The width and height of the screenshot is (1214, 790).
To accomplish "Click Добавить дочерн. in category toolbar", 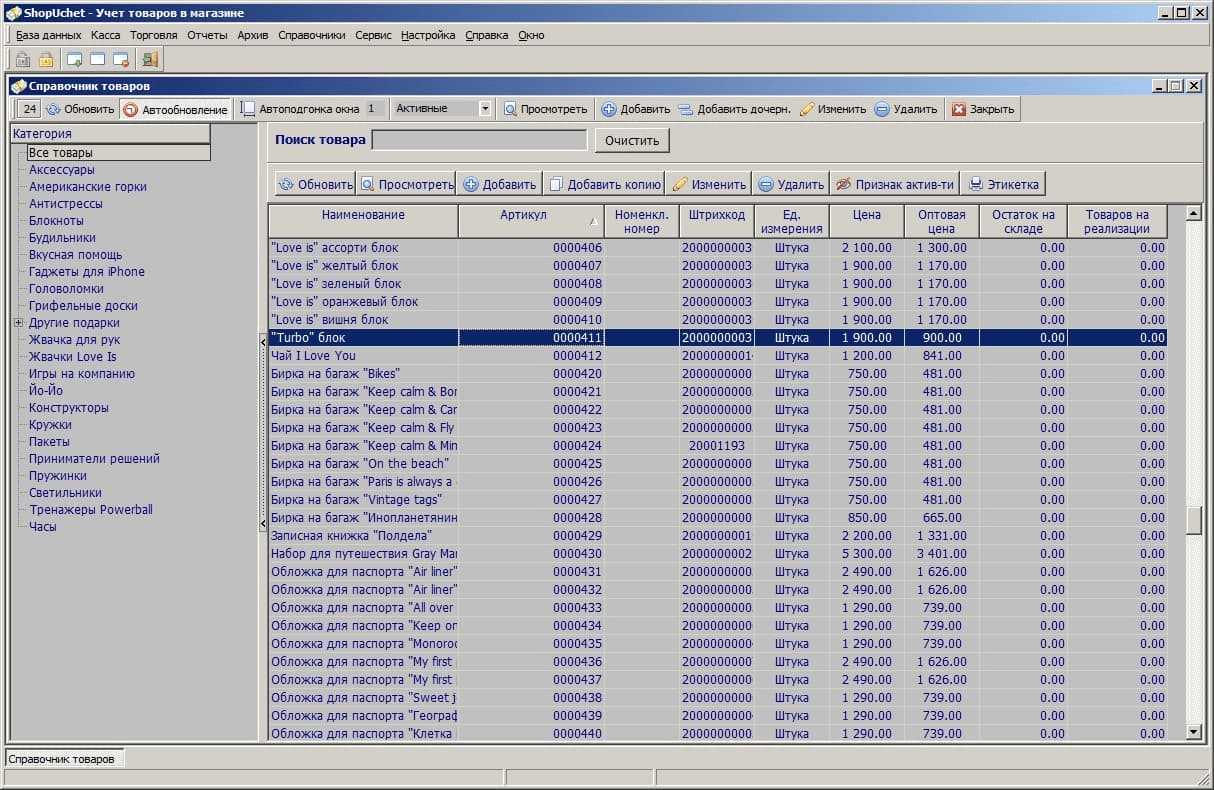I will [x=734, y=109].
